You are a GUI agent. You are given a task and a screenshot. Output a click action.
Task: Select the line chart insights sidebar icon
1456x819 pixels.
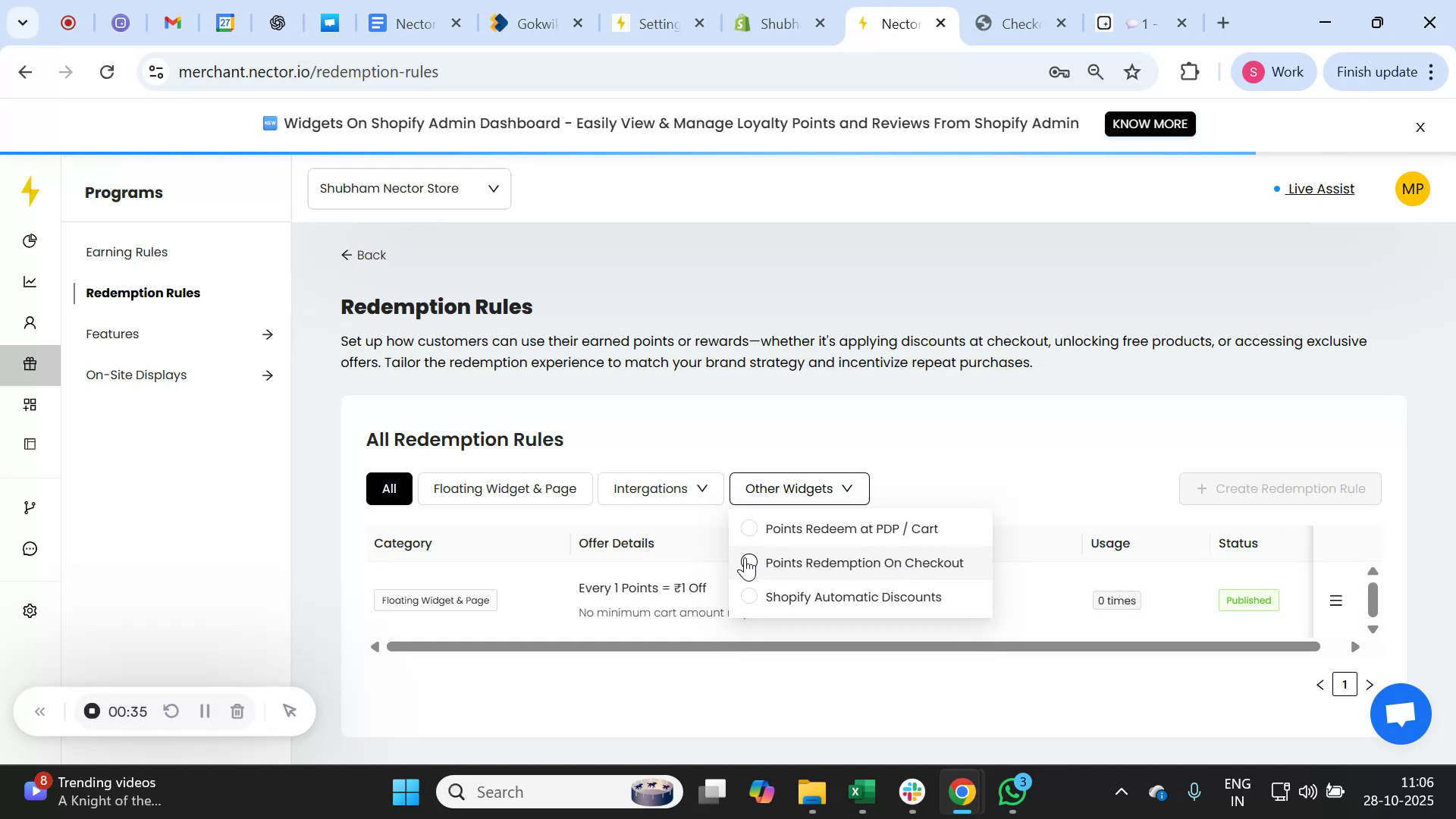30,281
